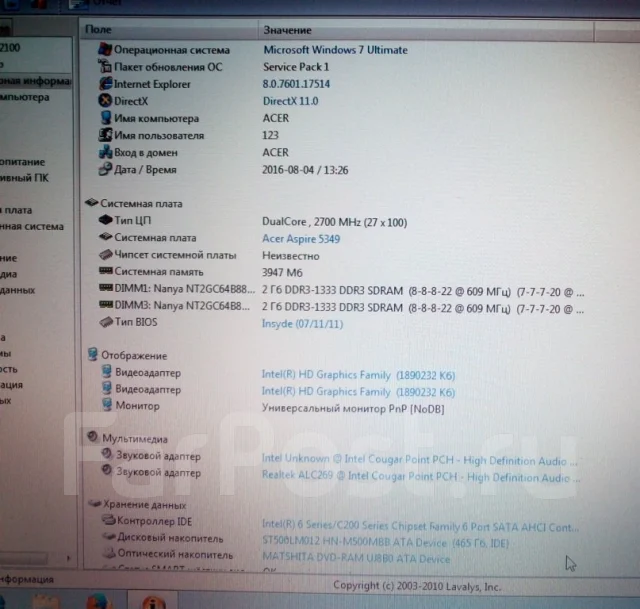This screenshot has height=609, width=640.
Task: Click the DIMM1 memory module icon
Action: coord(106,288)
